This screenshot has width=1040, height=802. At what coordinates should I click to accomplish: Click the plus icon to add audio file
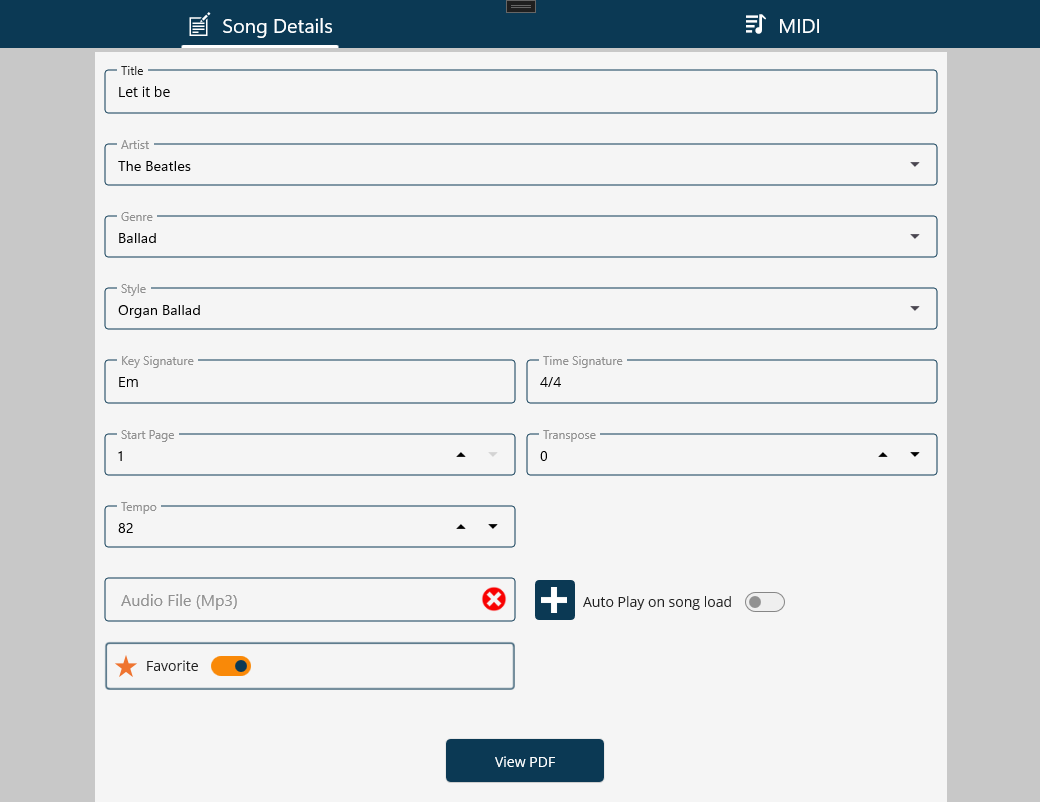coord(555,600)
